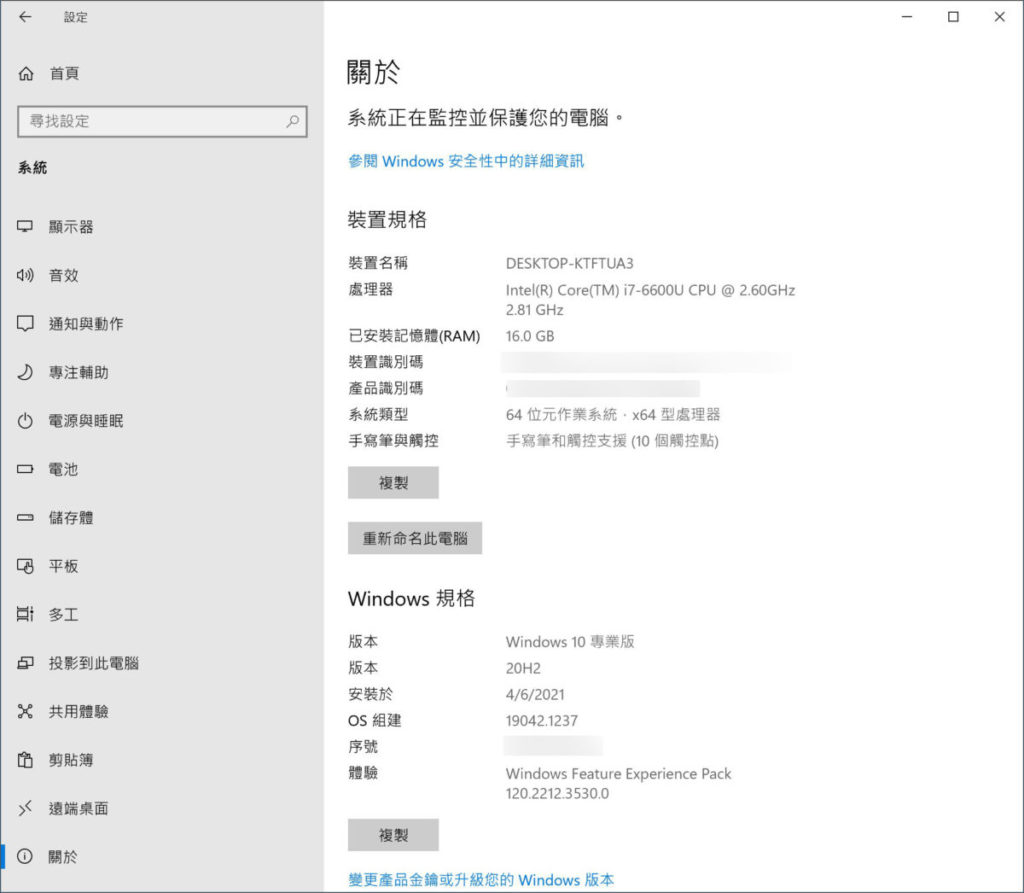Click the 儲存體 drive icon
The width and height of the screenshot is (1024, 893).
pyautogui.click(x=25, y=517)
